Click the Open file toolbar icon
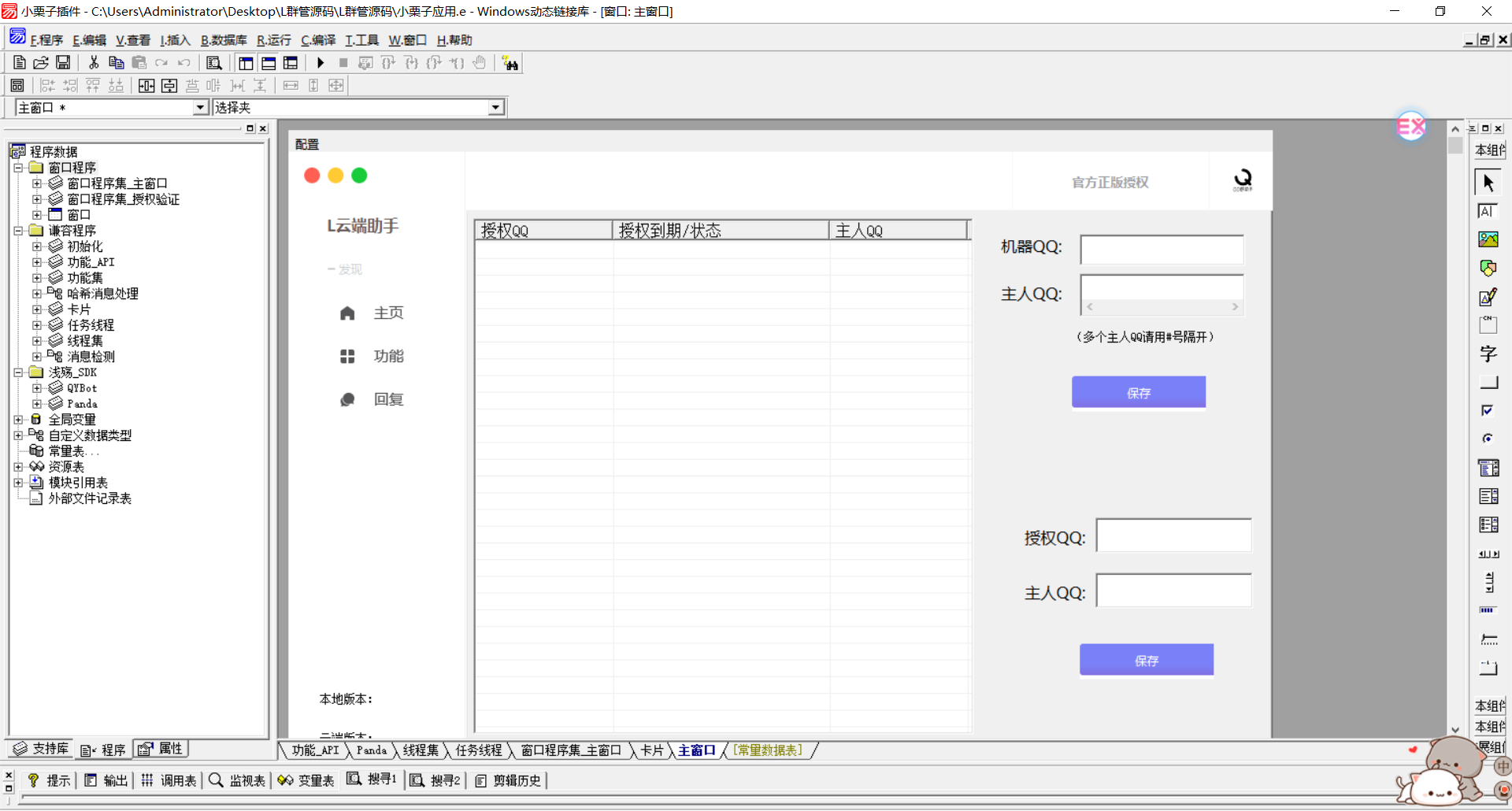This screenshot has height=811, width=1512. (41, 63)
